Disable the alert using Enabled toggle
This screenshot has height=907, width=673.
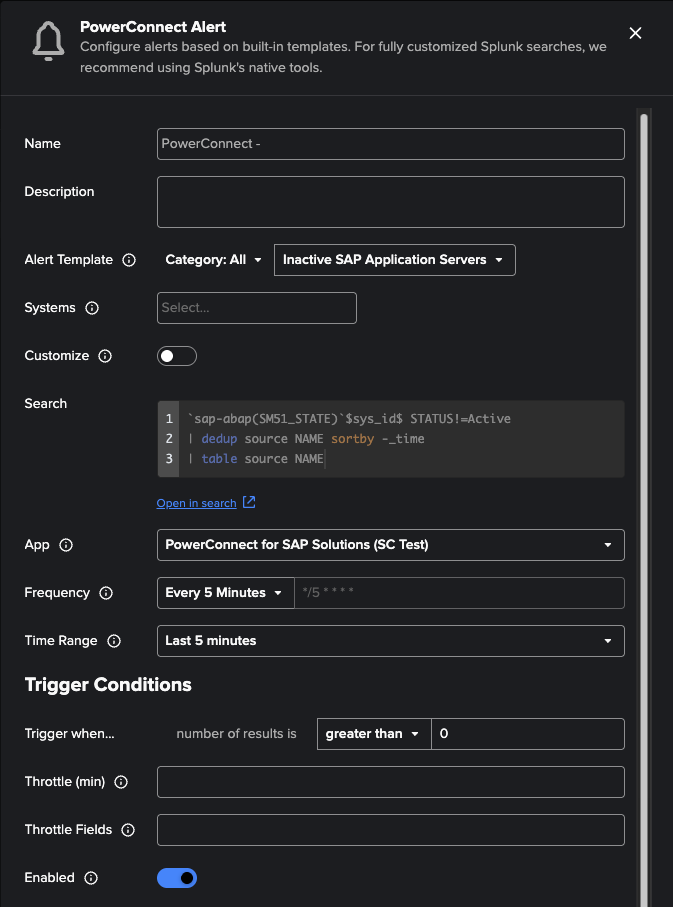(177, 878)
